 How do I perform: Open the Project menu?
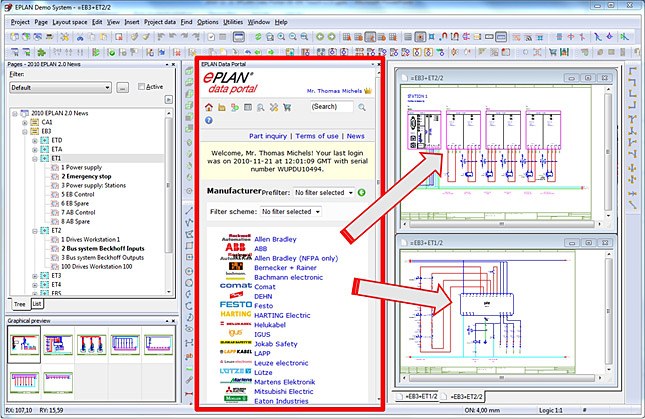[20, 22]
